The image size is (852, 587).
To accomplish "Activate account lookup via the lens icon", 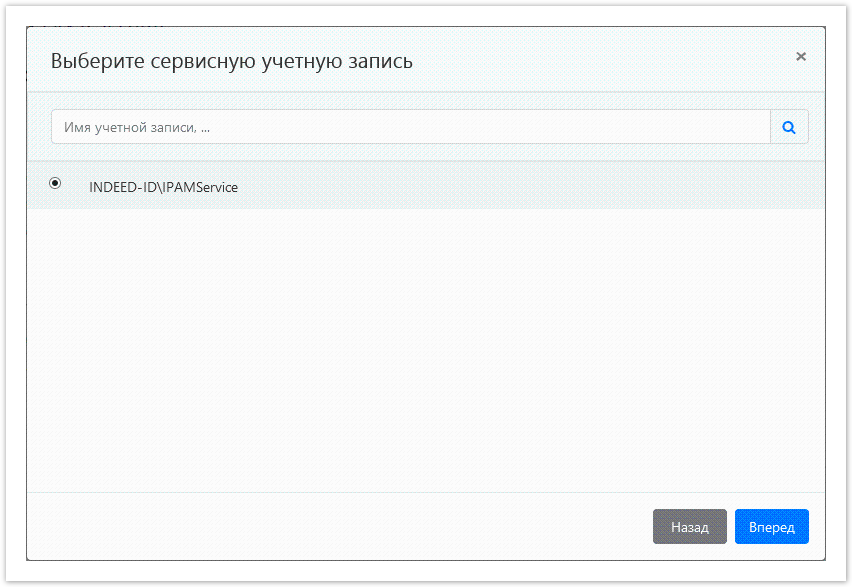I will (x=789, y=126).
